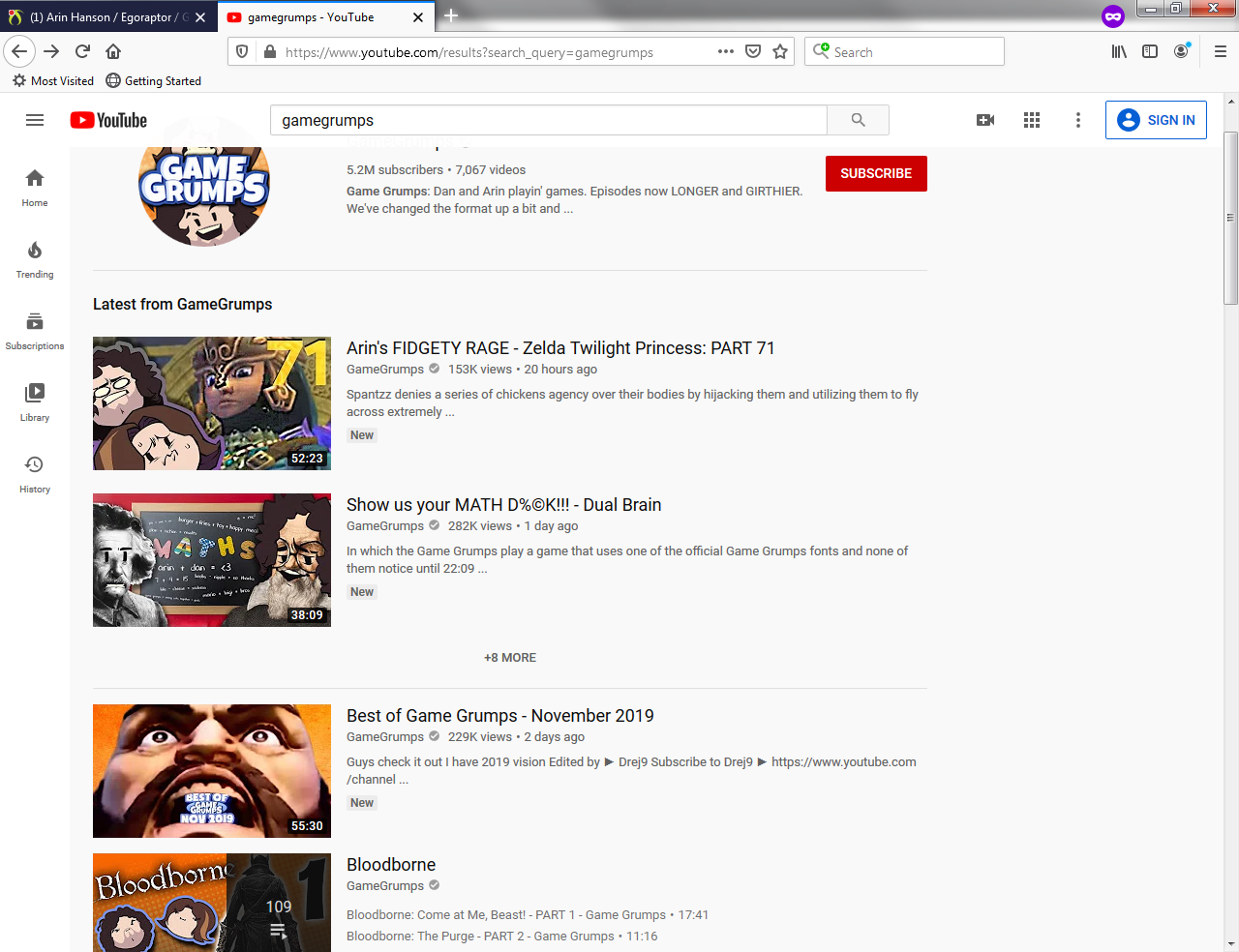
Task: Close the Arin Hanson tab
Action: tap(200, 17)
